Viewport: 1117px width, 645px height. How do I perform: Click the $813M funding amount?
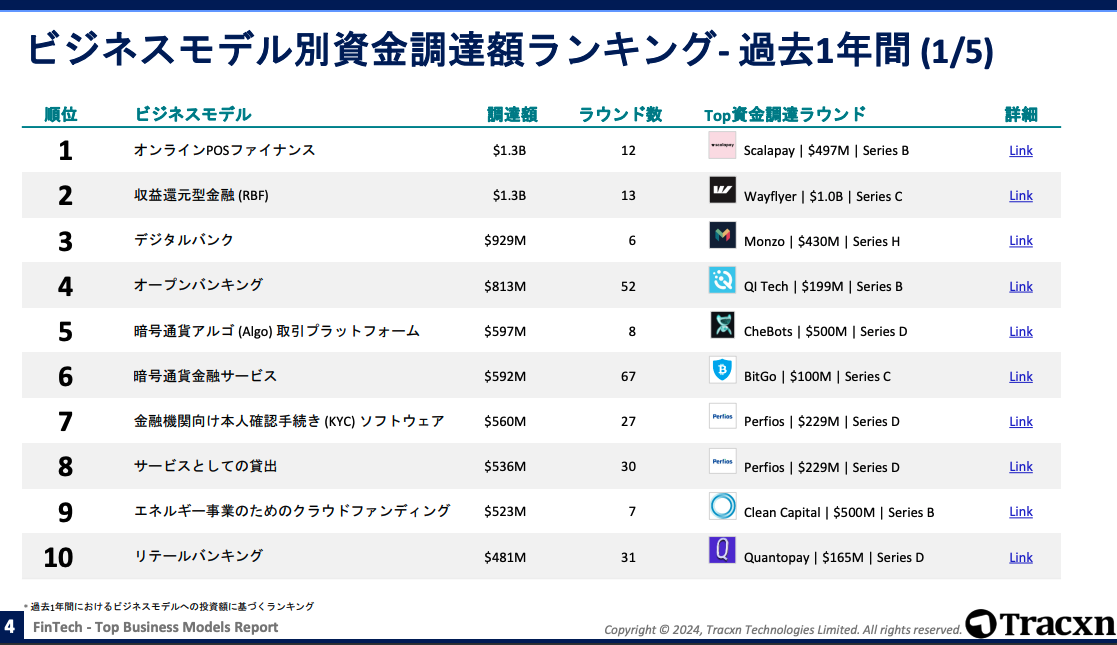pos(505,287)
